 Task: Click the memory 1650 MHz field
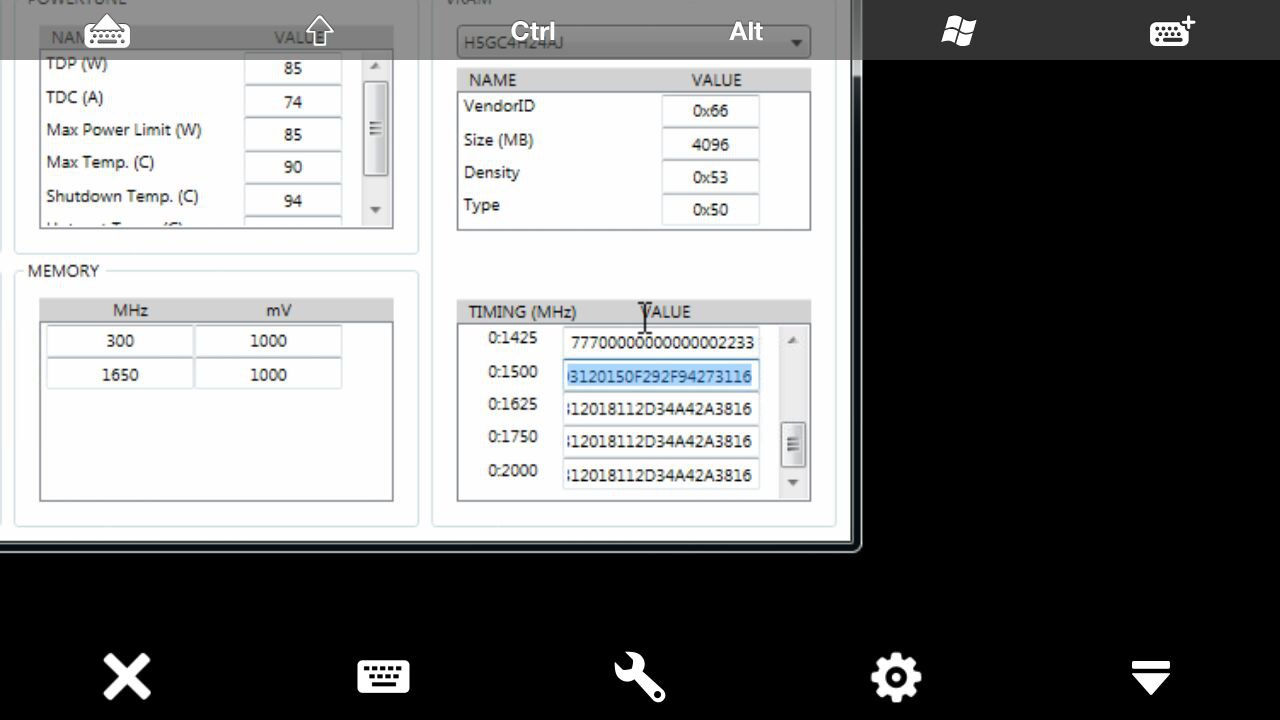tap(120, 374)
